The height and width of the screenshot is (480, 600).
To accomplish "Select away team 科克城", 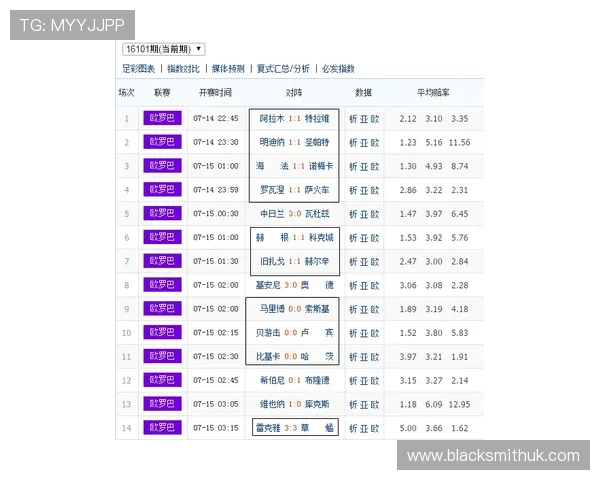I will point(321,238).
